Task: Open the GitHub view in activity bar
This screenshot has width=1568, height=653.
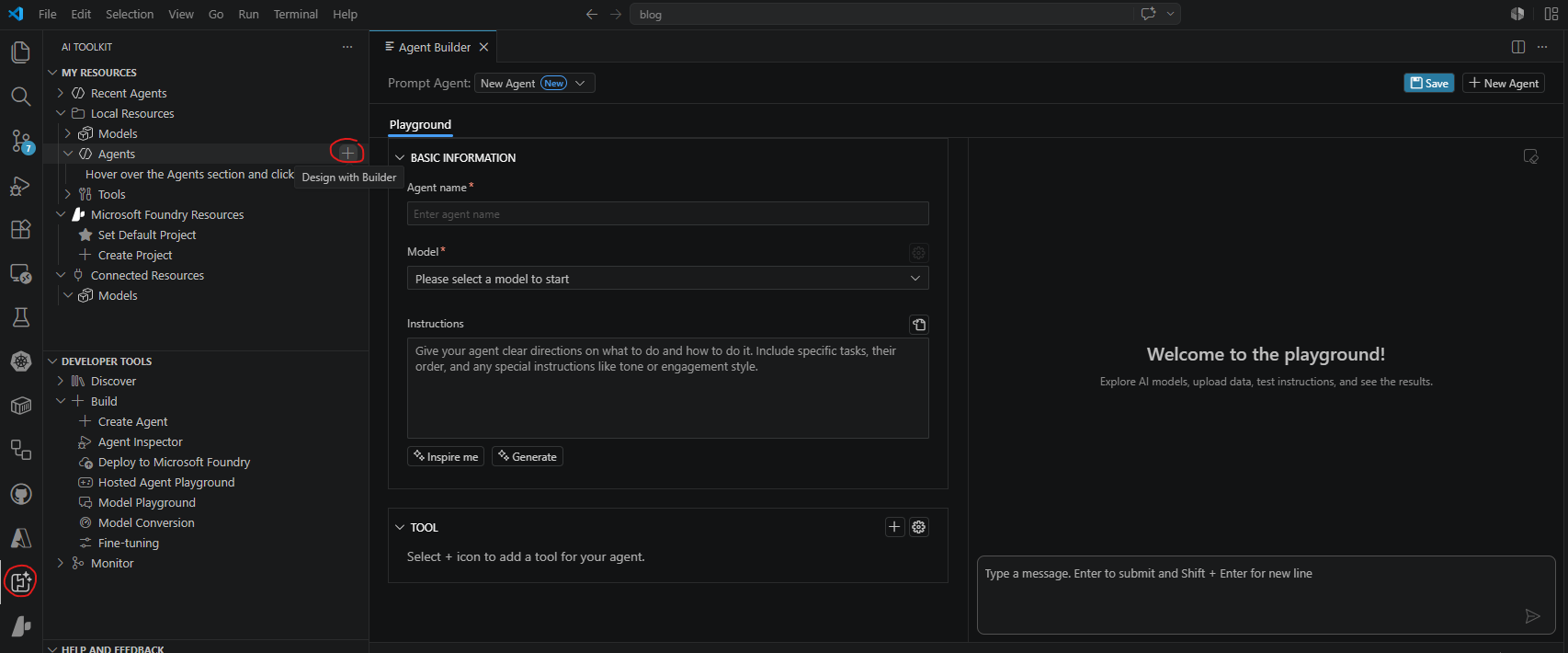Action: [x=20, y=495]
